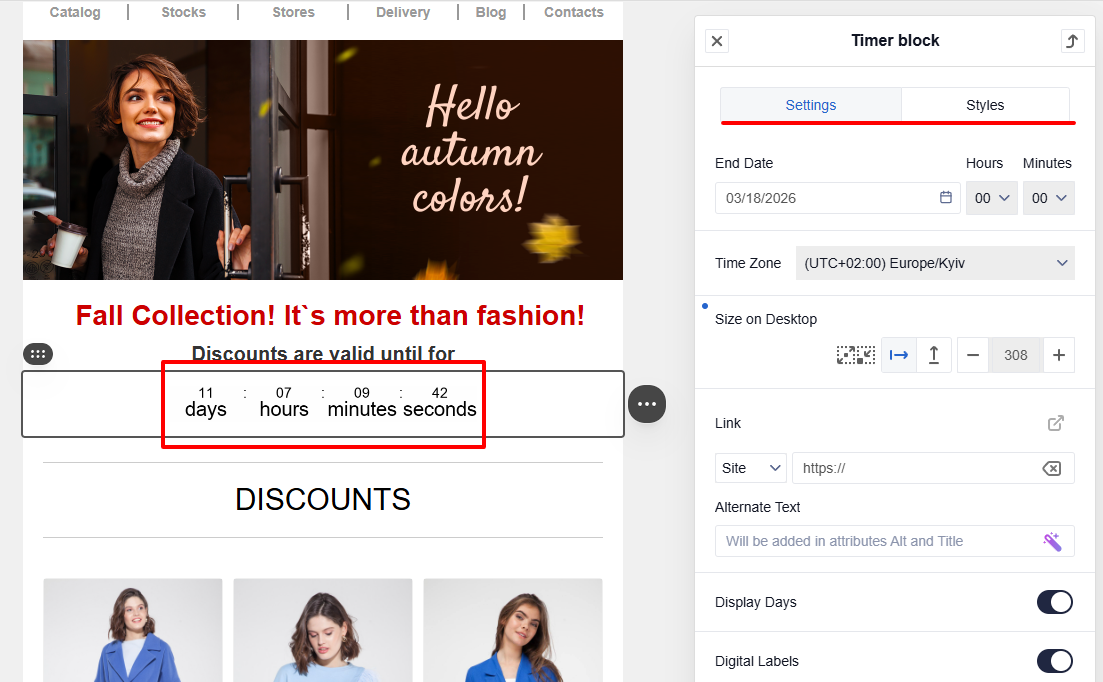Viewport: 1103px width, 682px height.
Task: Open the Delivery menu link
Action: (x=403, y=12)
